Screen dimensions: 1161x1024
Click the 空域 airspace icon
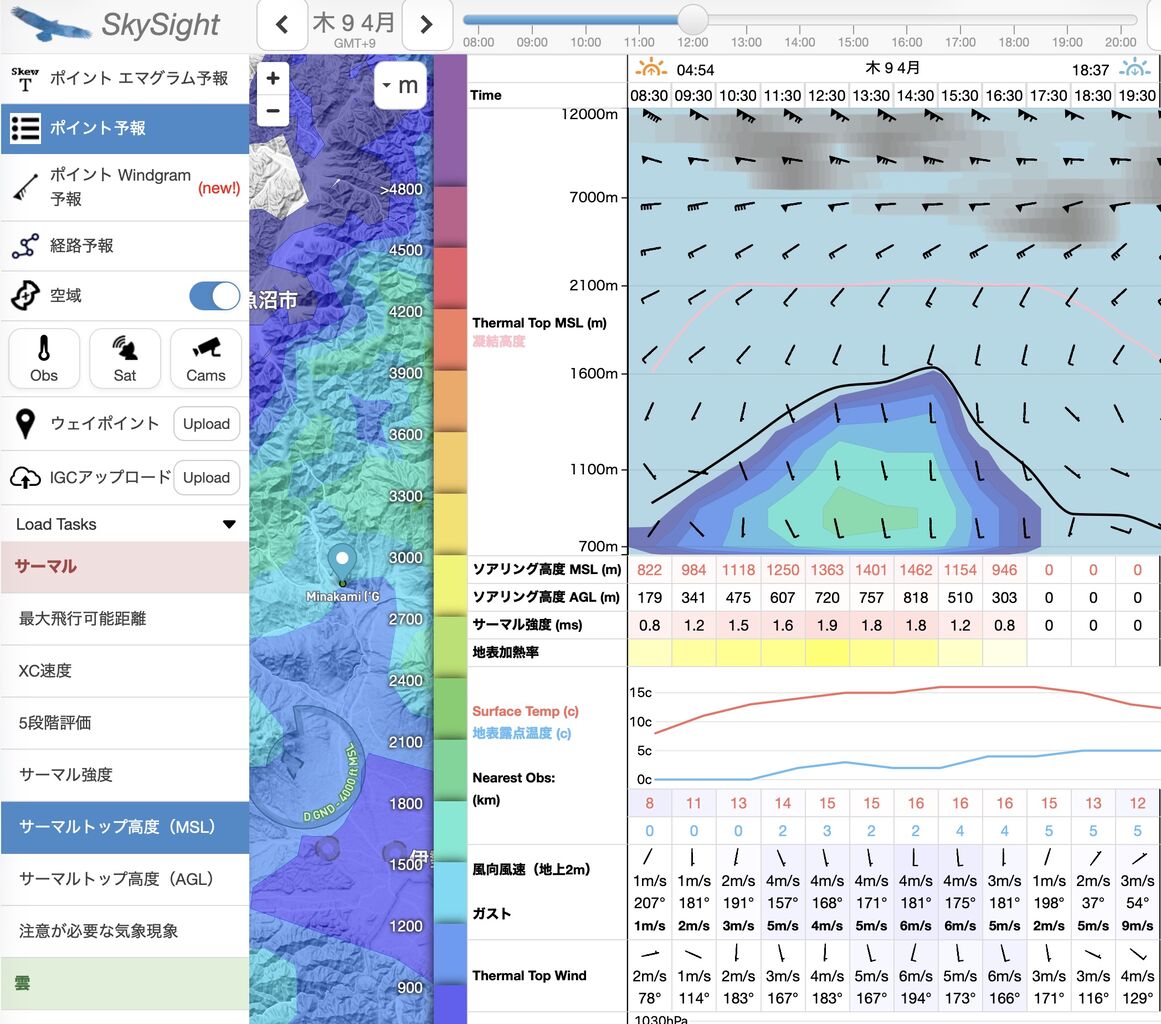click(x=25, y=295)
